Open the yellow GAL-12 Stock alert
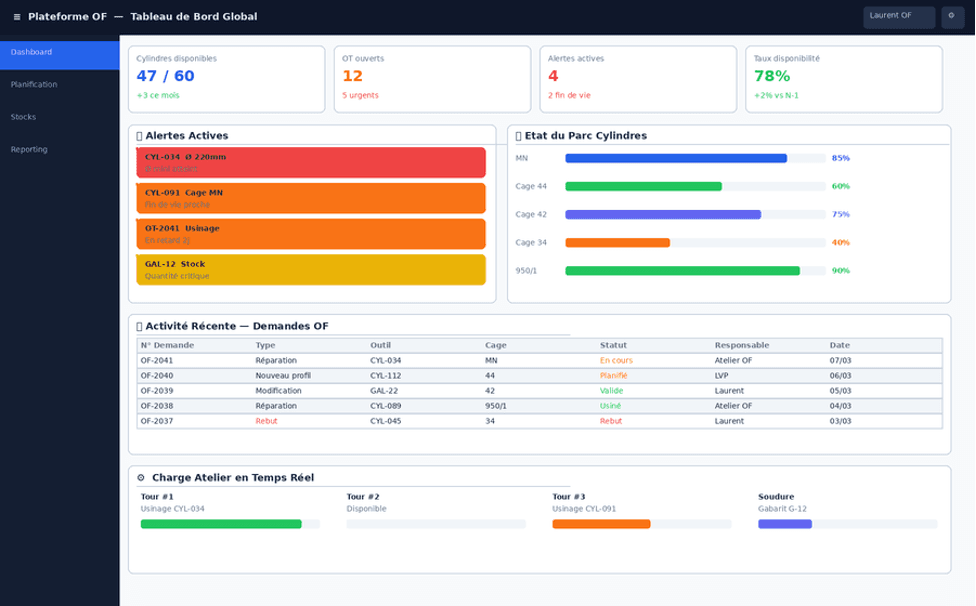This screenshot has height=606, width=976. pos(311,269)
